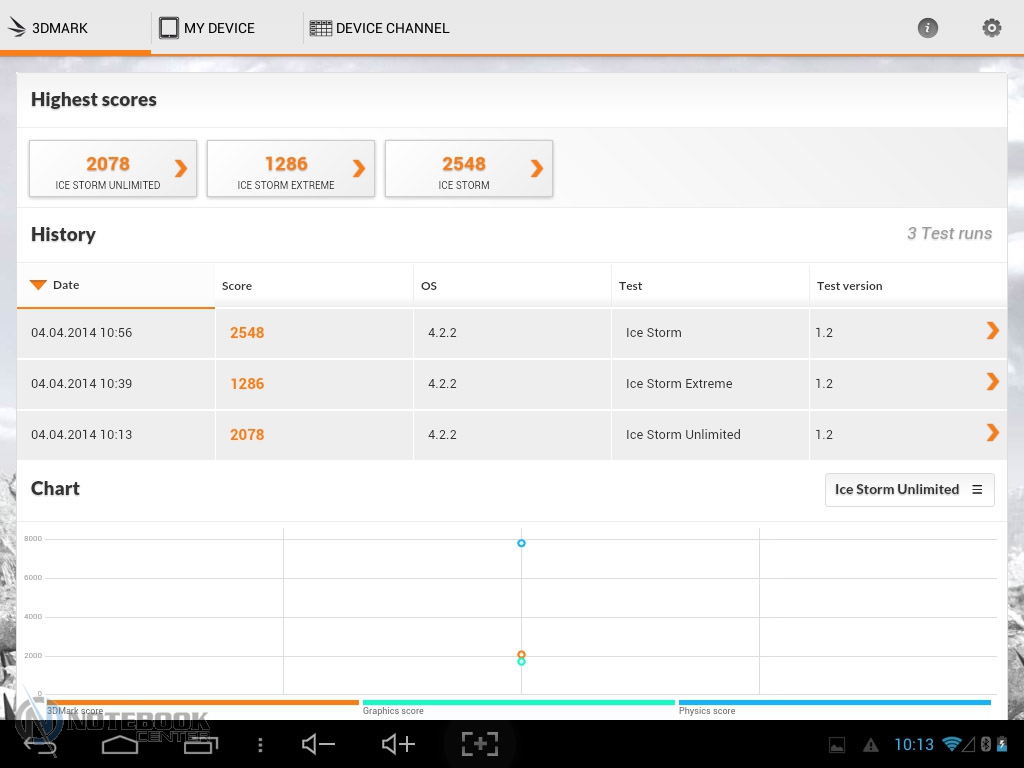Expand the Ice Storm 2548 history row arrow
1024x768 pixels.
tap(992, 331)
